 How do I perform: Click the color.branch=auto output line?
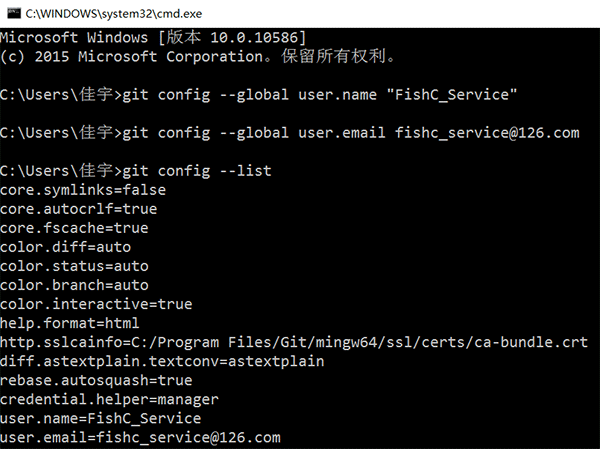tap(74, 284)
